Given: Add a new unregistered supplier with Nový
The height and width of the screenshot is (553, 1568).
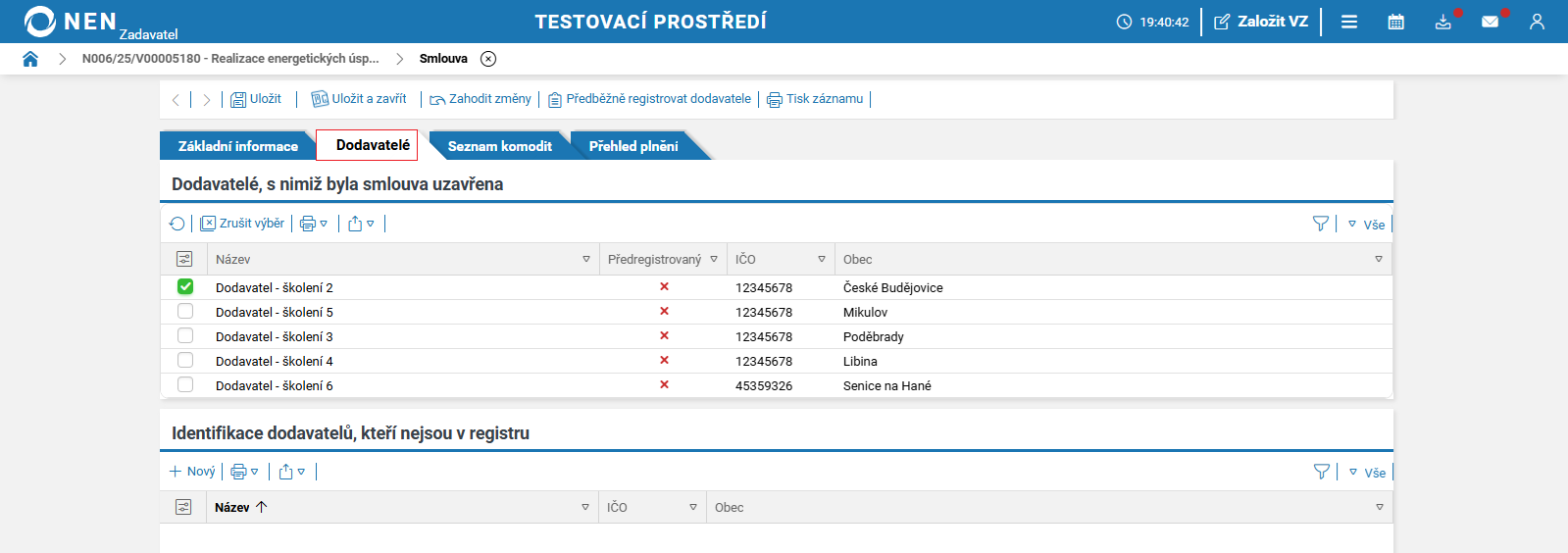Looking at the screenshot, I should (x=192, y=472).
